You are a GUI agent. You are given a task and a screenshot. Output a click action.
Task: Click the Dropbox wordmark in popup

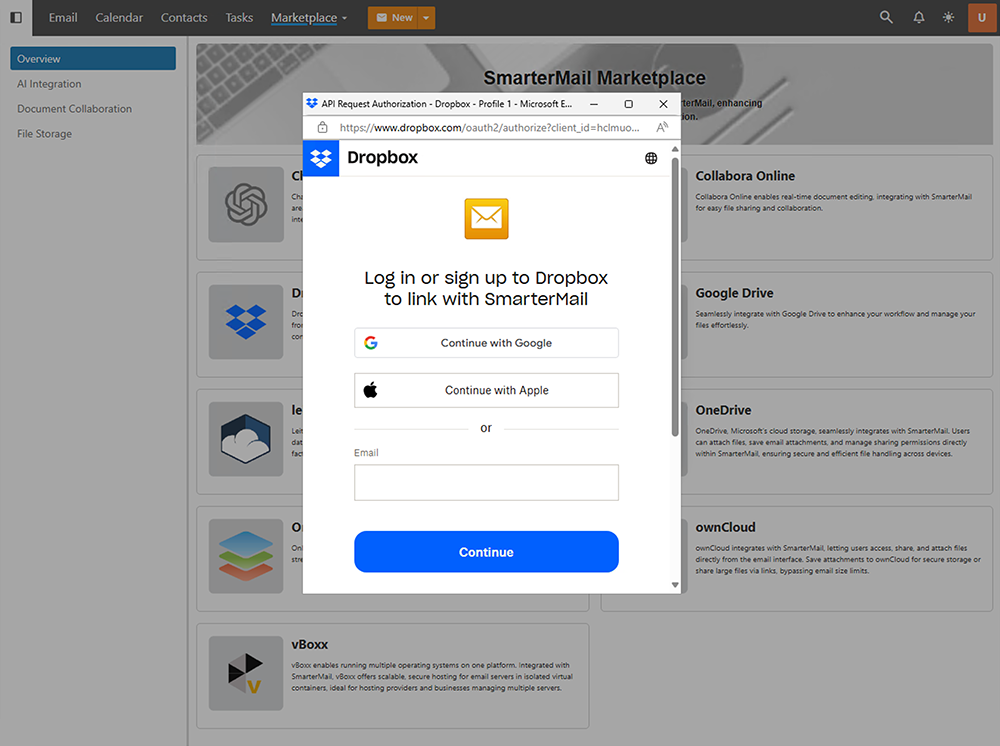[x=383, y=157]
